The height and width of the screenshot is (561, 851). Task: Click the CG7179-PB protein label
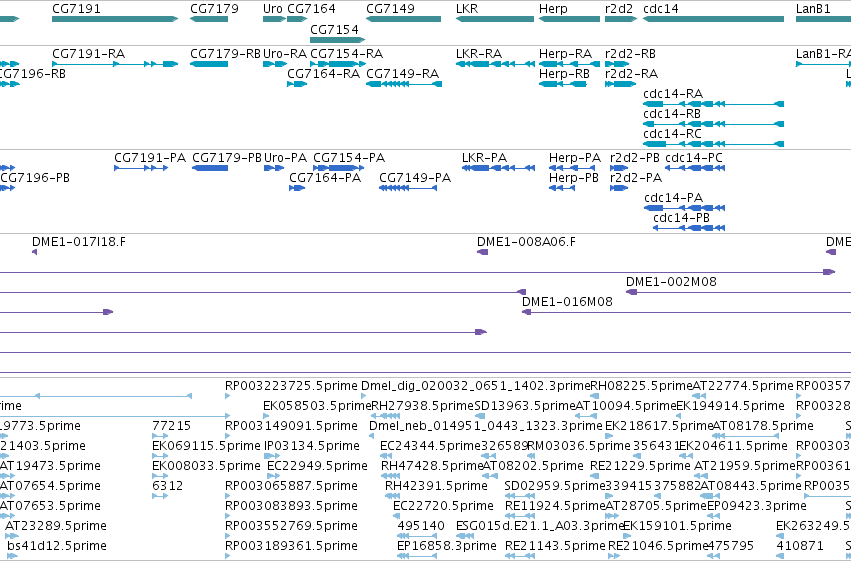(x=227, y=158)
